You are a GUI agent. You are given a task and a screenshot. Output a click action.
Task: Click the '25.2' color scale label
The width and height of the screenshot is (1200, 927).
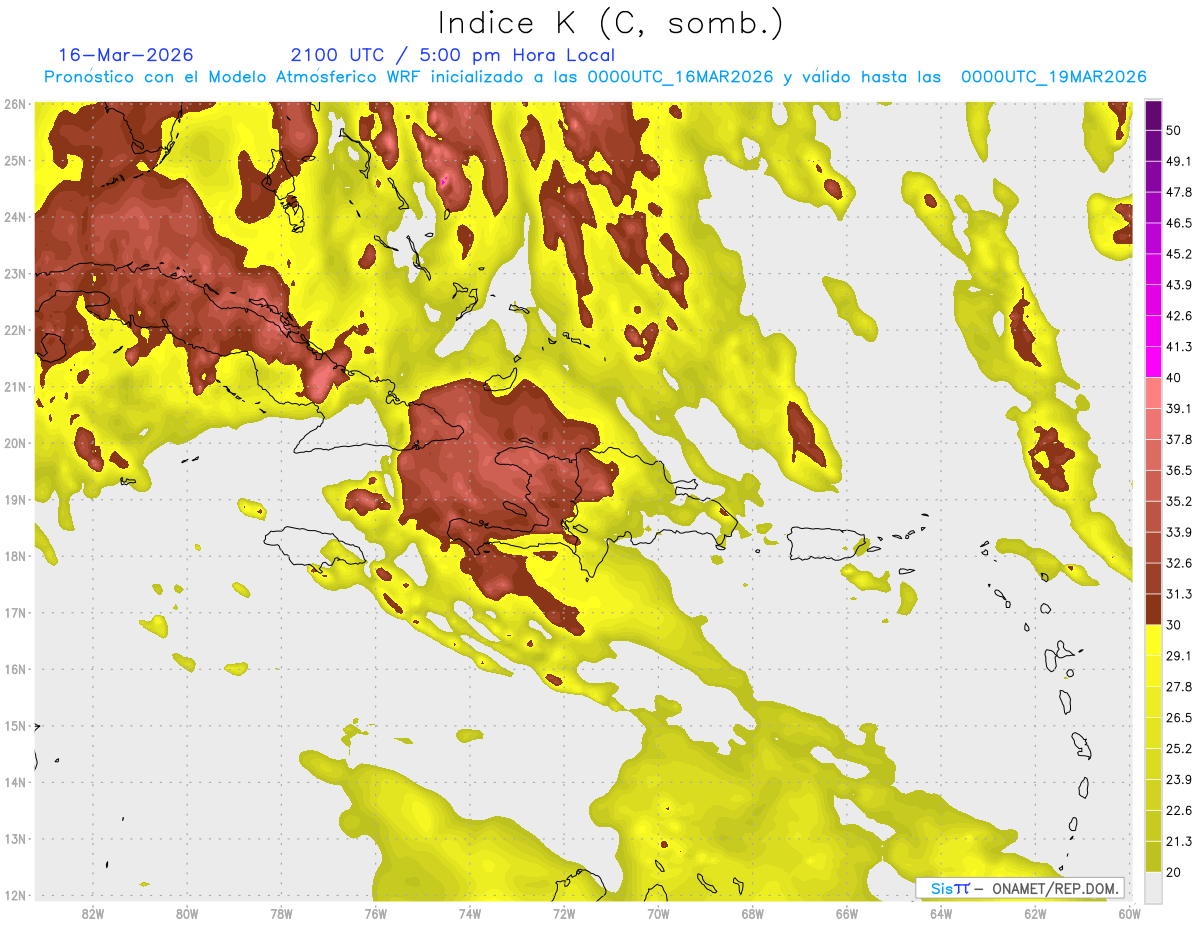click(x=1179, y=749)
